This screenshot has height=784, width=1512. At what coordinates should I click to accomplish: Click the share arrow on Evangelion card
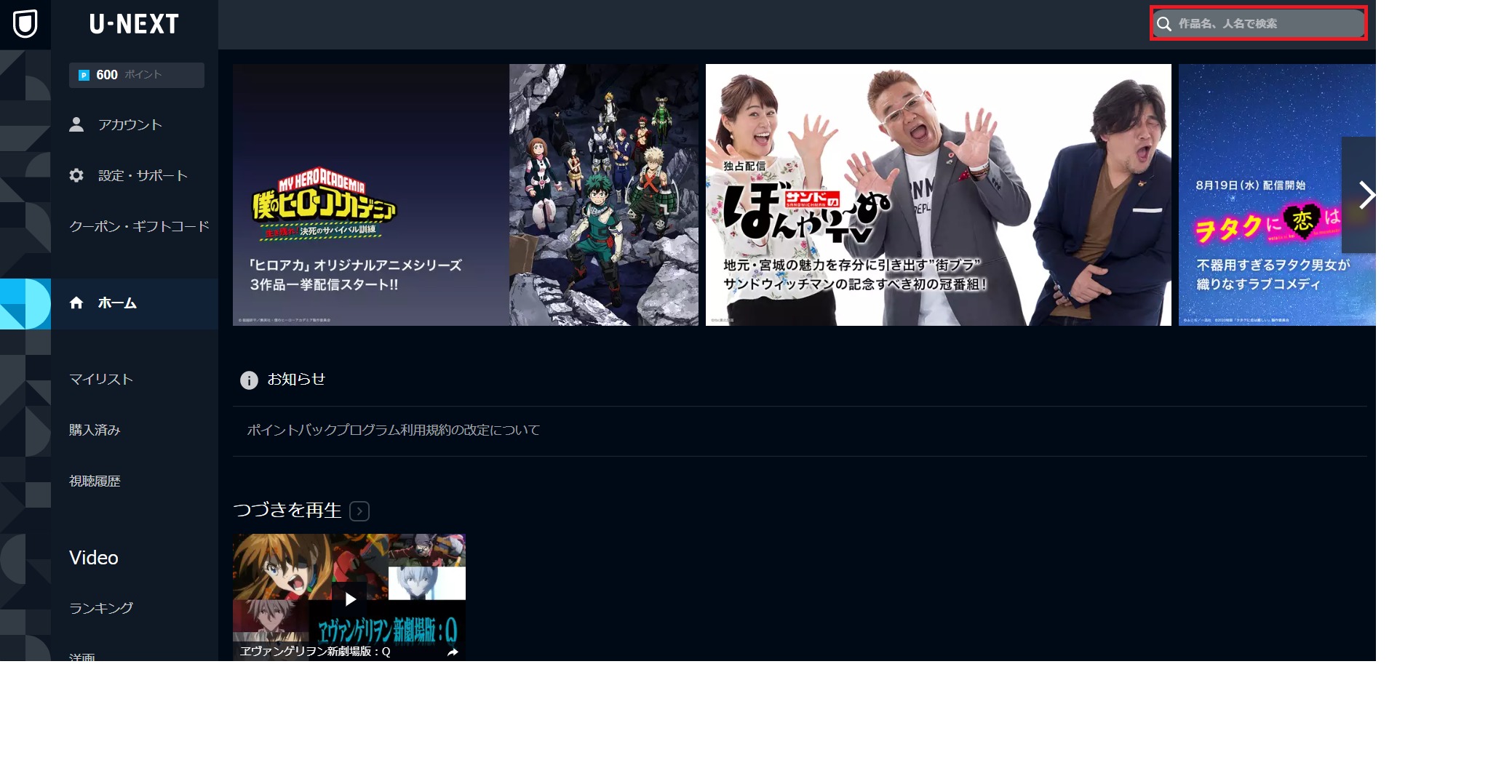coord(453,652)
